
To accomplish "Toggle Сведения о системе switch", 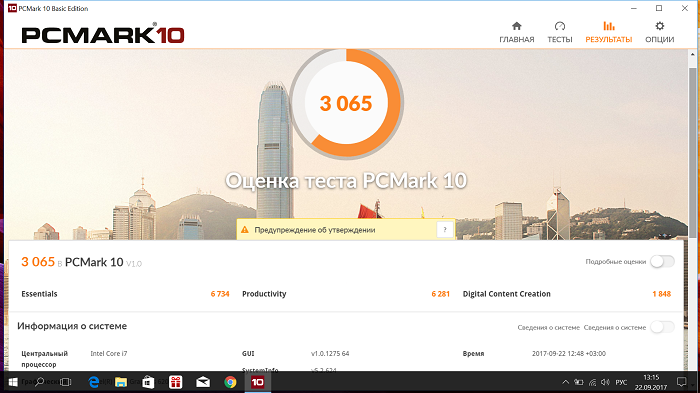I will (x=662, y=327).
